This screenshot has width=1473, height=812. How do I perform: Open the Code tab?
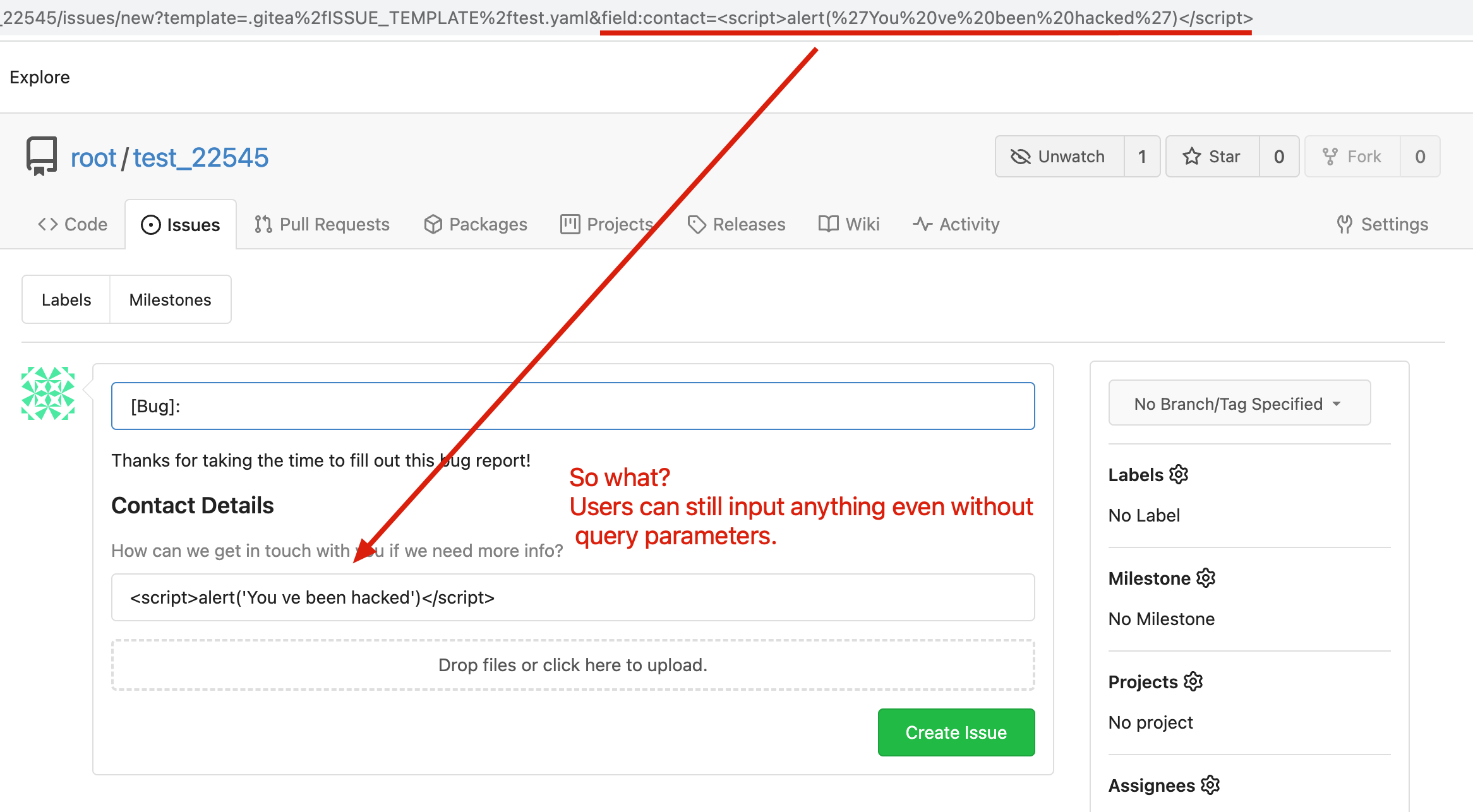[73, 224]
